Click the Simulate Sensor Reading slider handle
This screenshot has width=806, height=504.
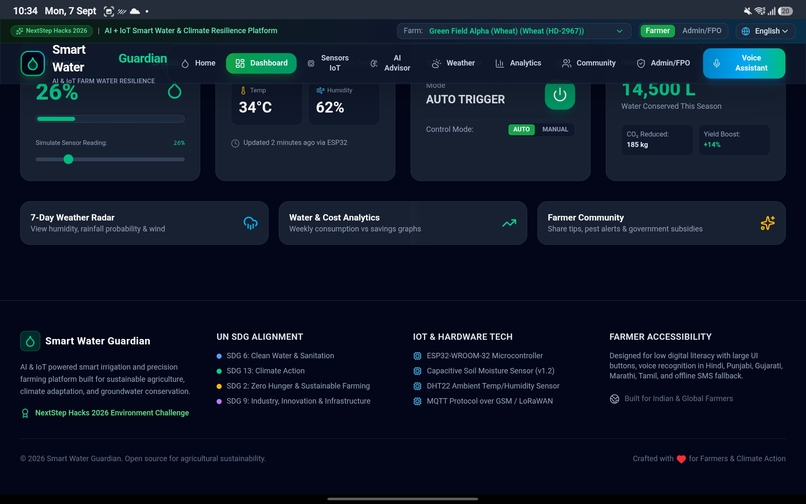pyautogui.click(x=68, y=159)
